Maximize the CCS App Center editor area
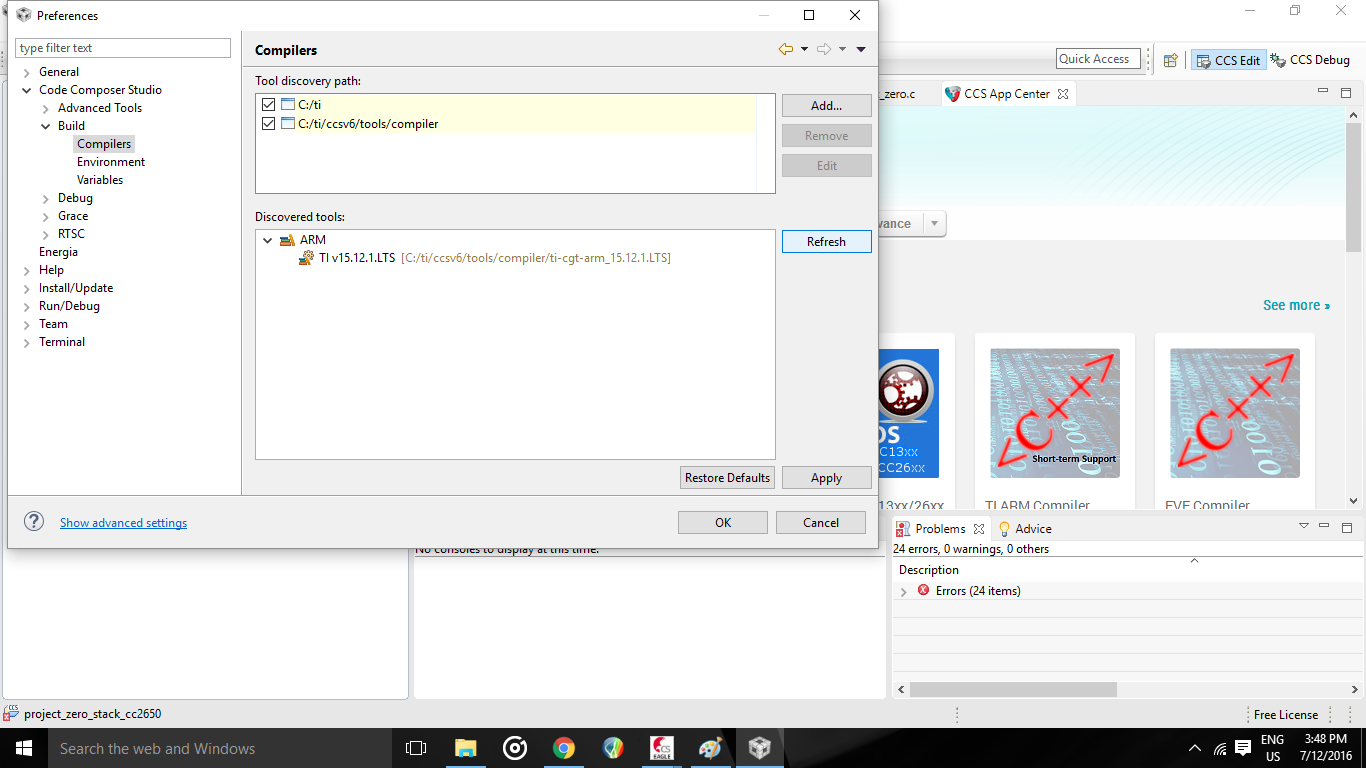1366x768 pixels. click(1346, 93)
